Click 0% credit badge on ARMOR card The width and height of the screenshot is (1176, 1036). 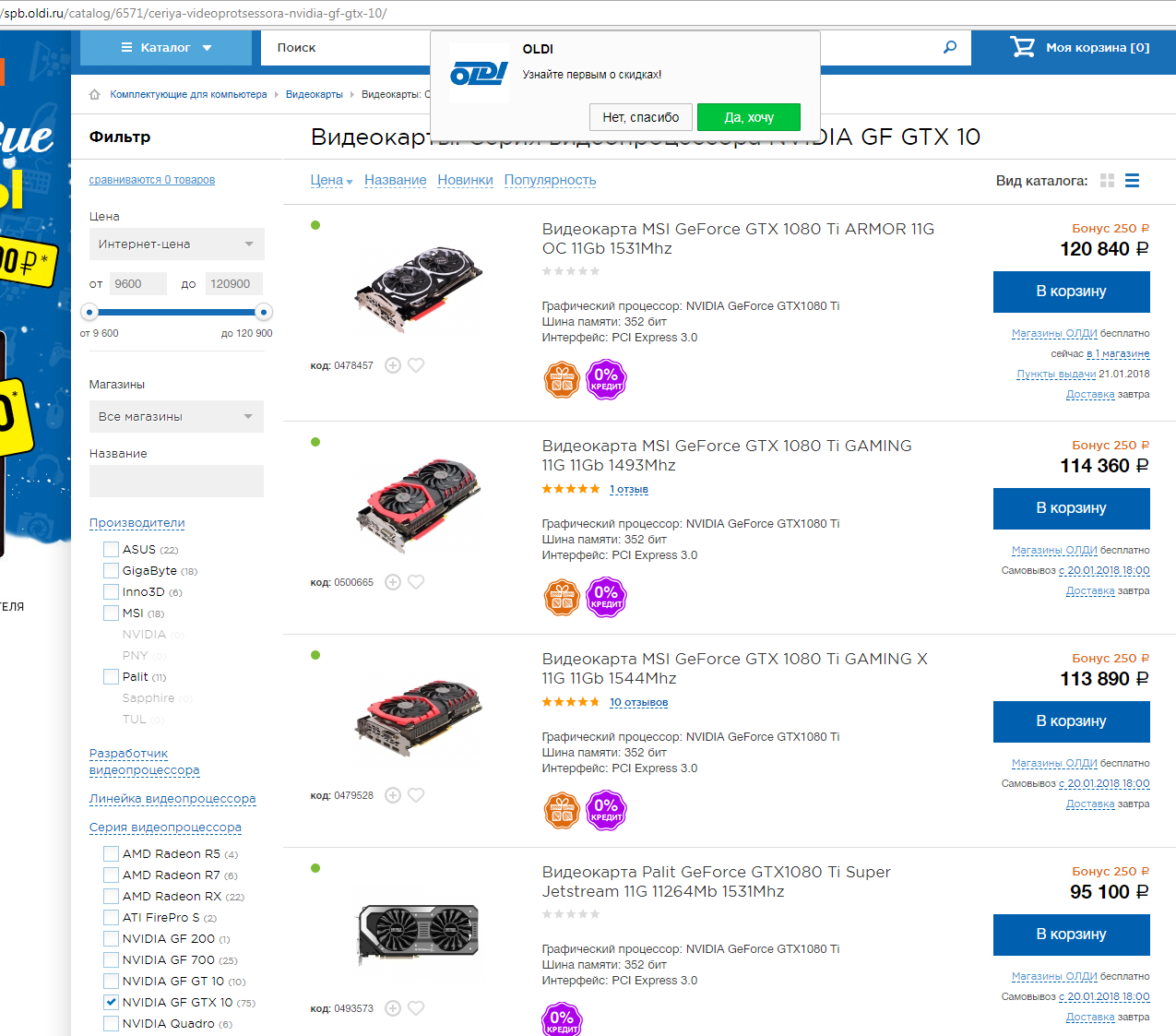(x=606, y=379)
